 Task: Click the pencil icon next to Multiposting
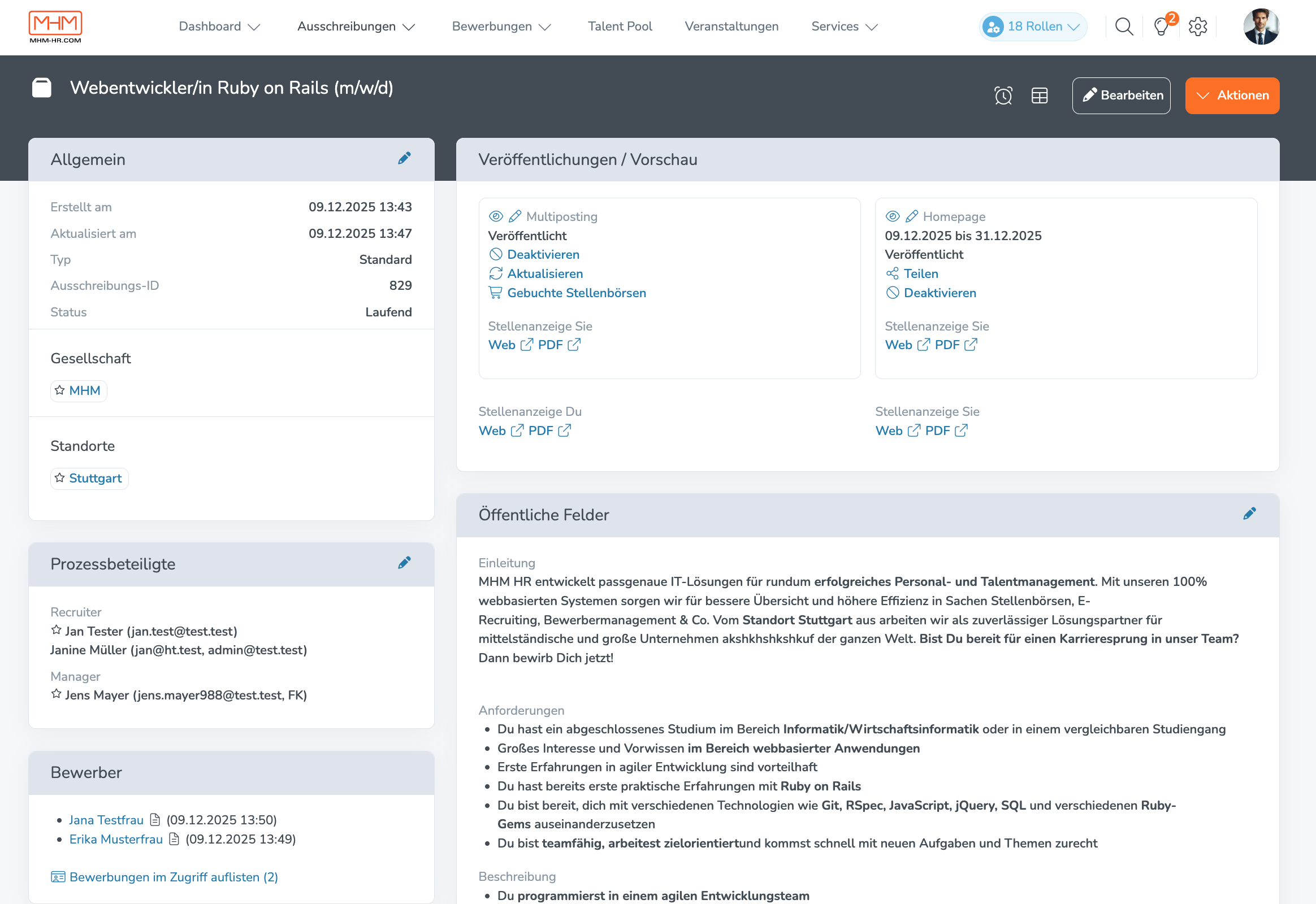[514, 216]
